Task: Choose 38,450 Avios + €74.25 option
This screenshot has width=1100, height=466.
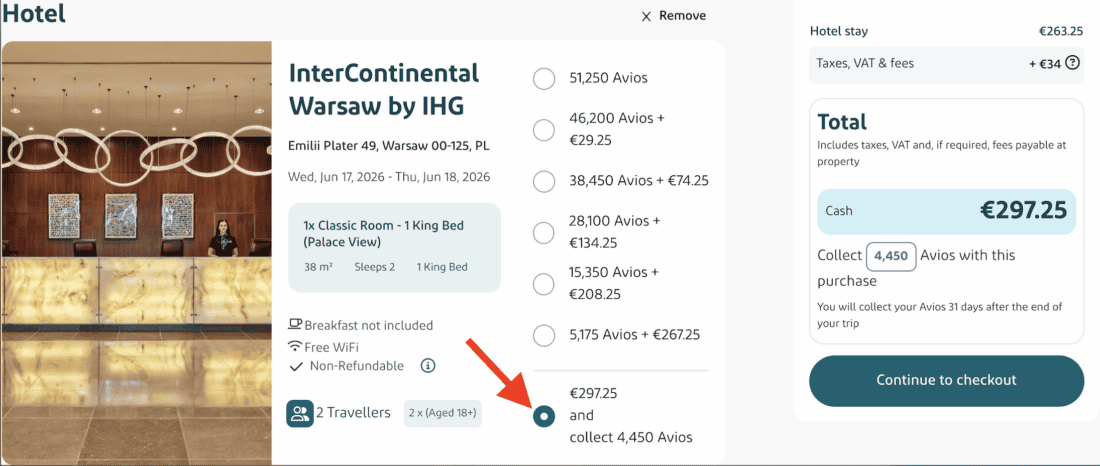Action: coord(544,181)
